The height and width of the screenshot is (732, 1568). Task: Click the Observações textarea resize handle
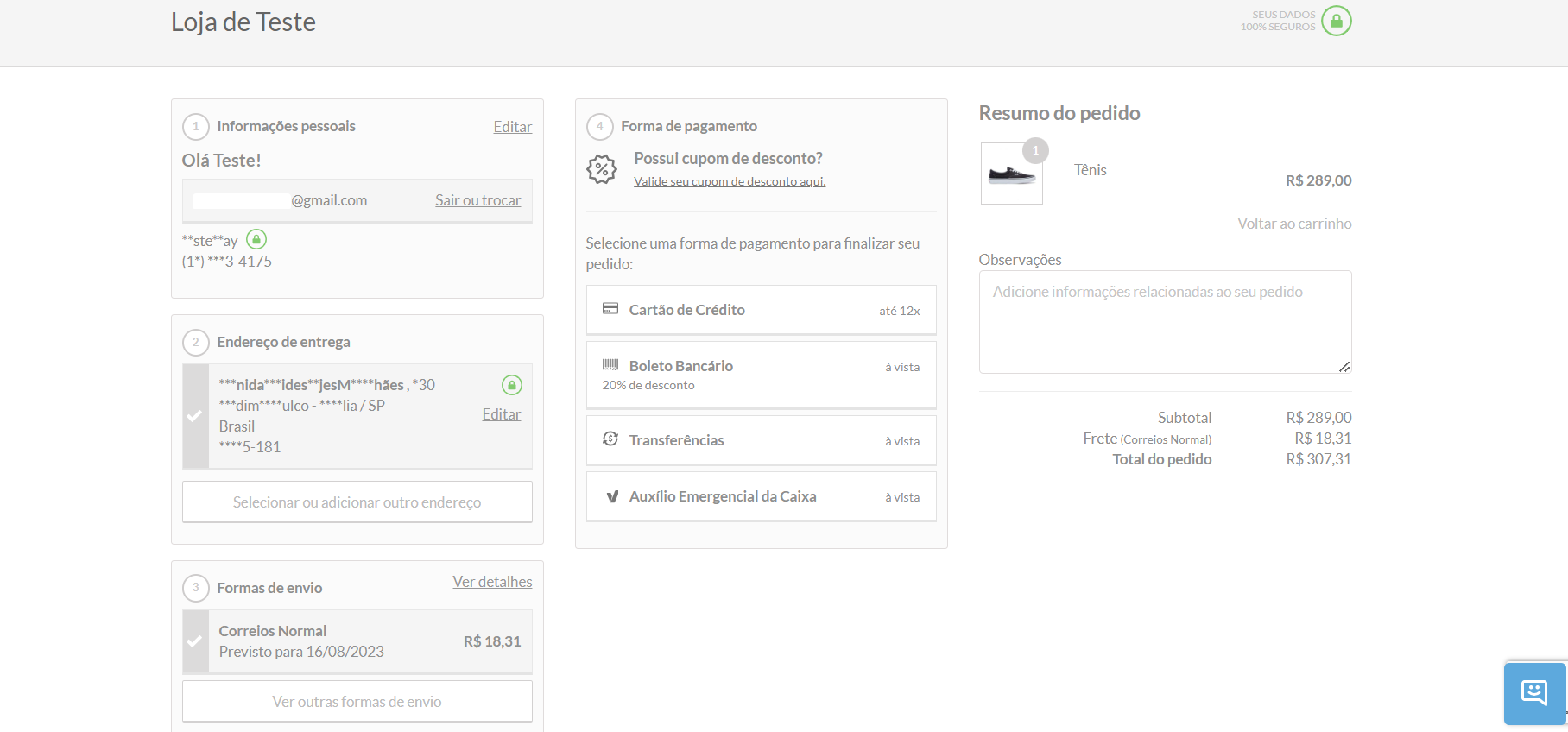click(x=1344, y=367)
